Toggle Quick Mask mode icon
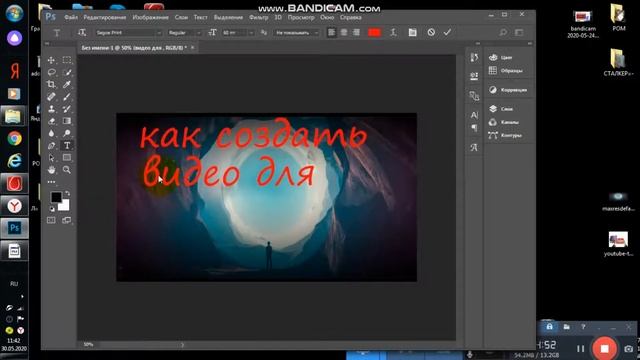This screenshot has width=640, height=360. pyautogui.click(x=51, y=220)
